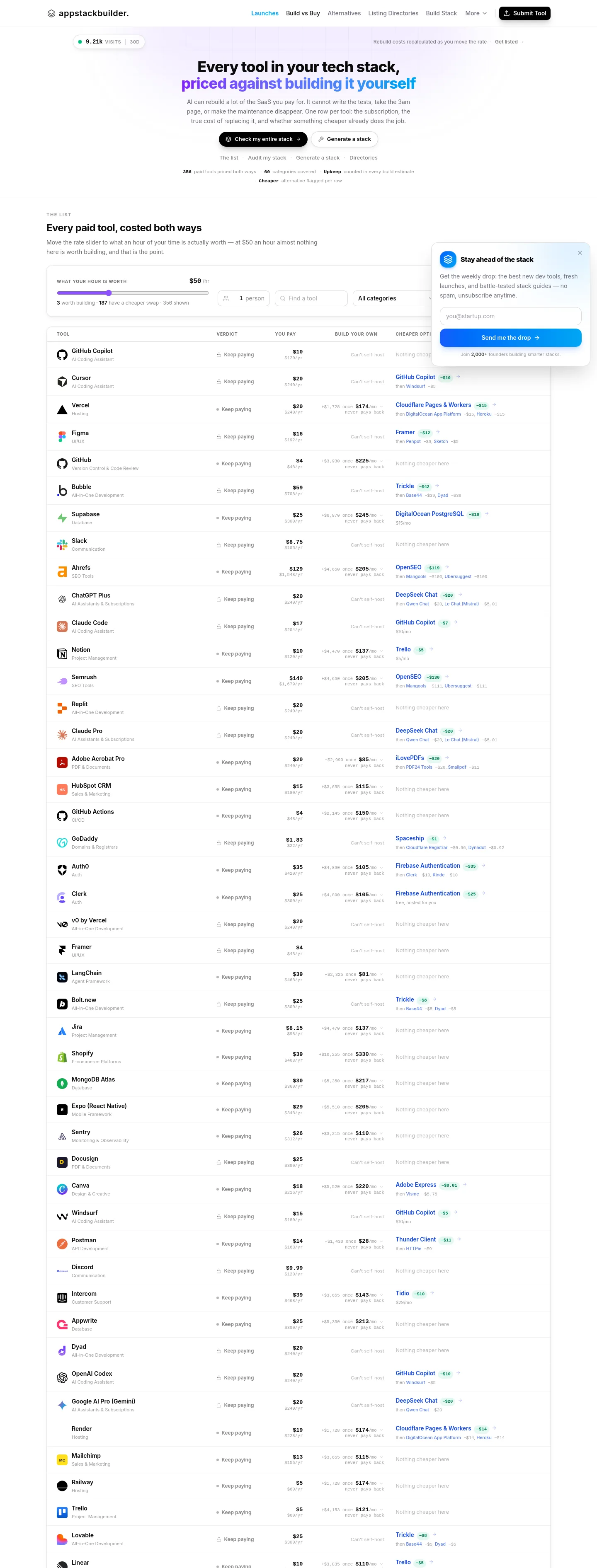Click the Adobe Acrobat Pro logo
Screen dimensions: 597x1568
(62, 762)
